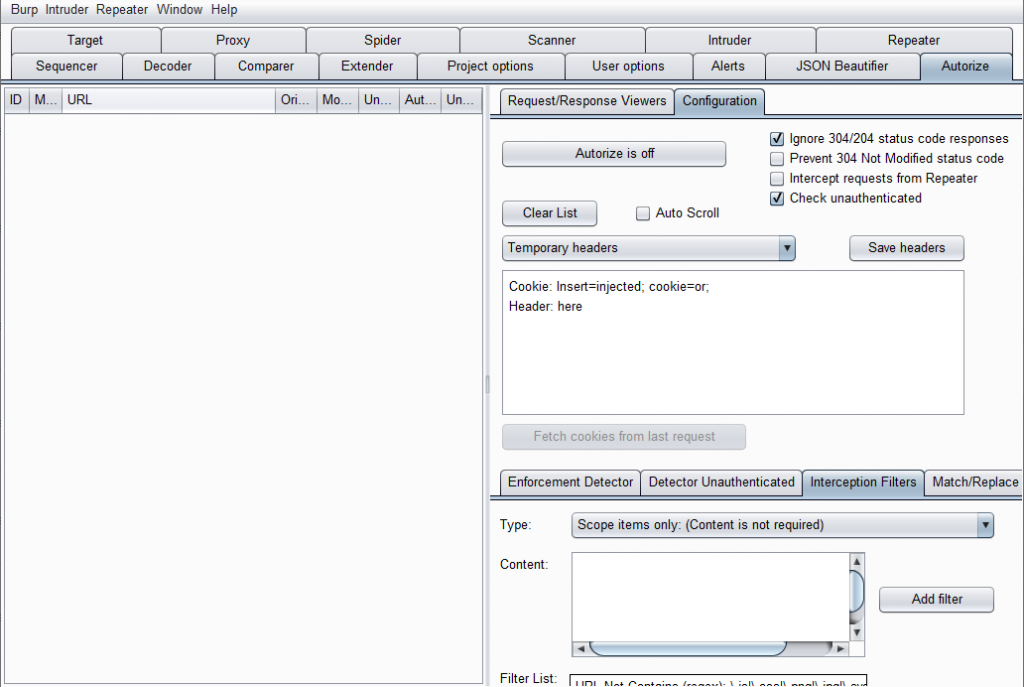Switch to the Spider tab
Viewport: 1024px width, 687px height.
383,40
